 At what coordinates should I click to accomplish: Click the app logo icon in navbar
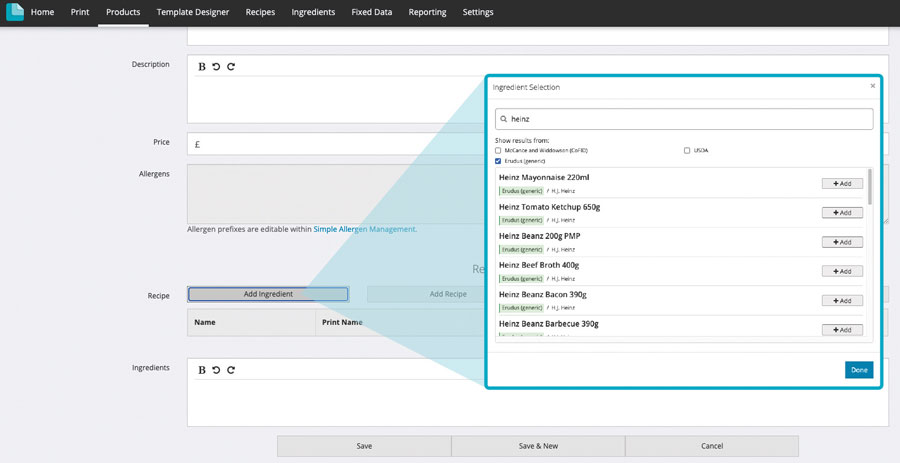14,11
